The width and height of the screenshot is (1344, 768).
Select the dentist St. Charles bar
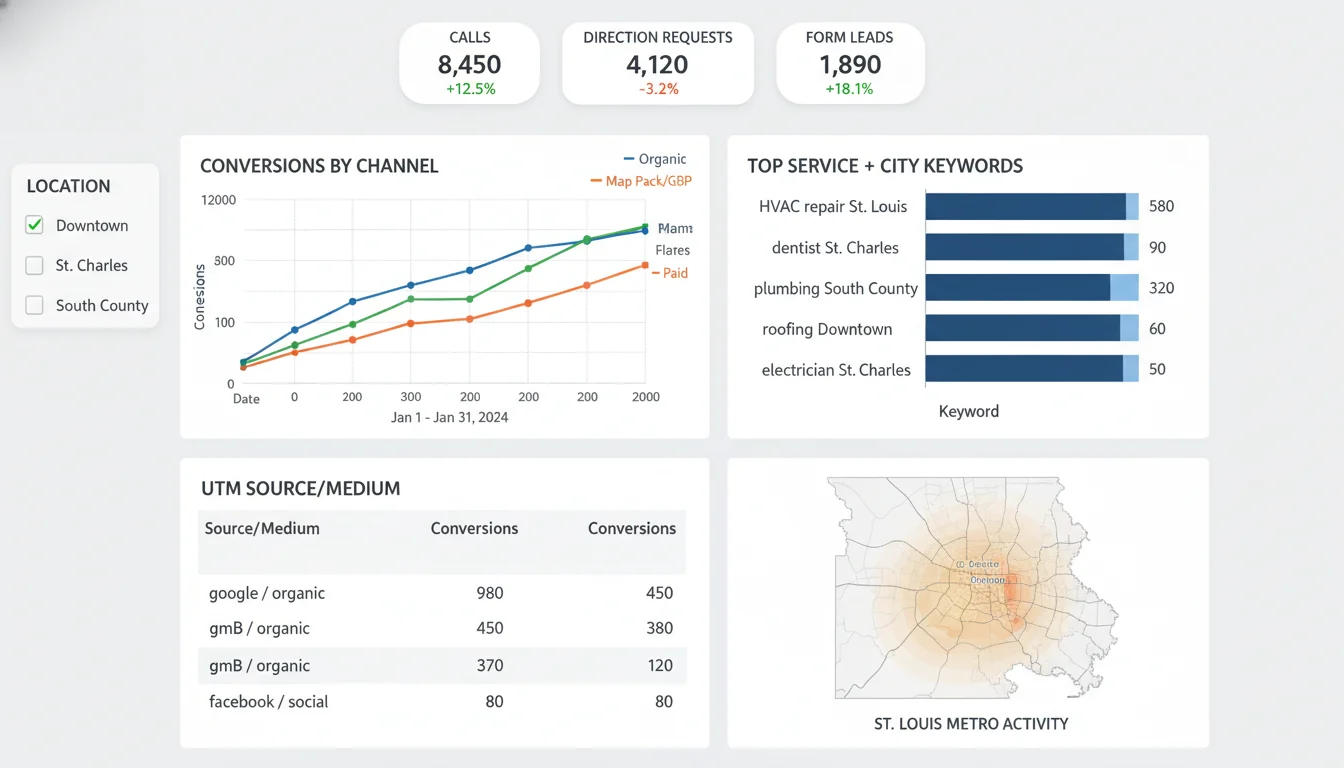1032,247
